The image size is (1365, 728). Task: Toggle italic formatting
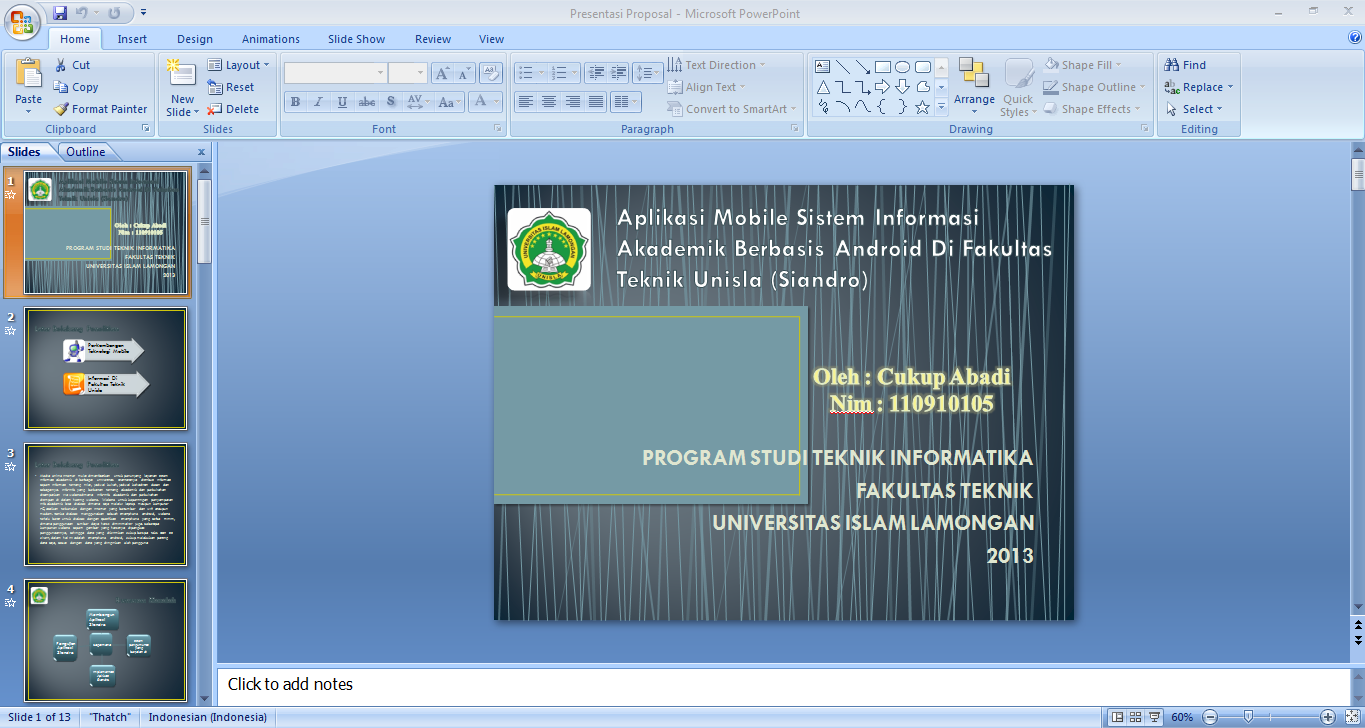(318, 102)
